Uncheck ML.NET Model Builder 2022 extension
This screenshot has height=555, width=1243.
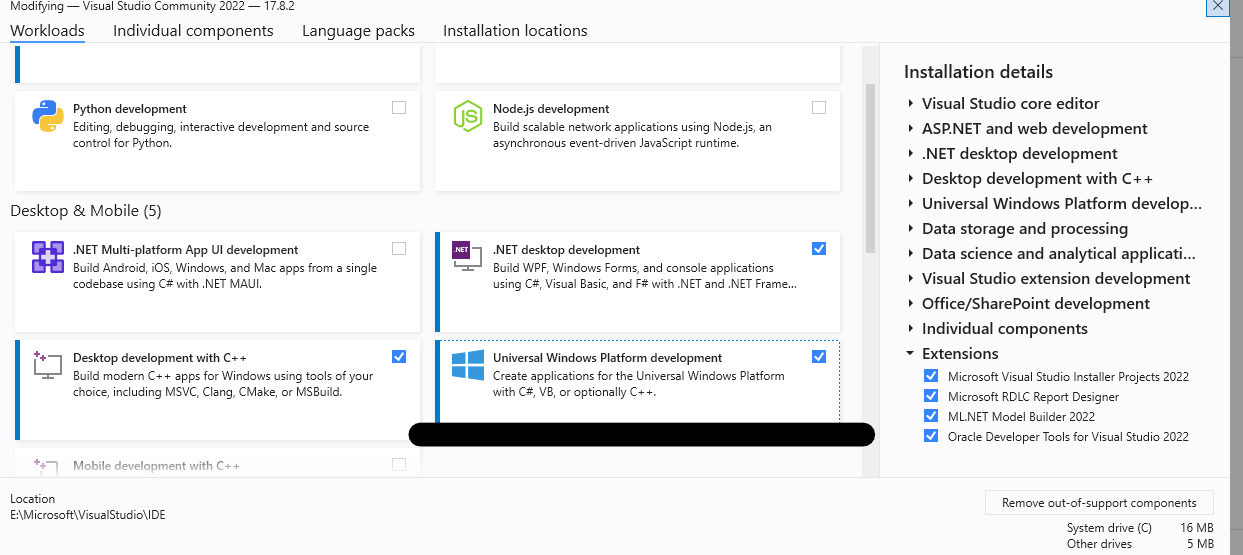click(x=931, y=416)
